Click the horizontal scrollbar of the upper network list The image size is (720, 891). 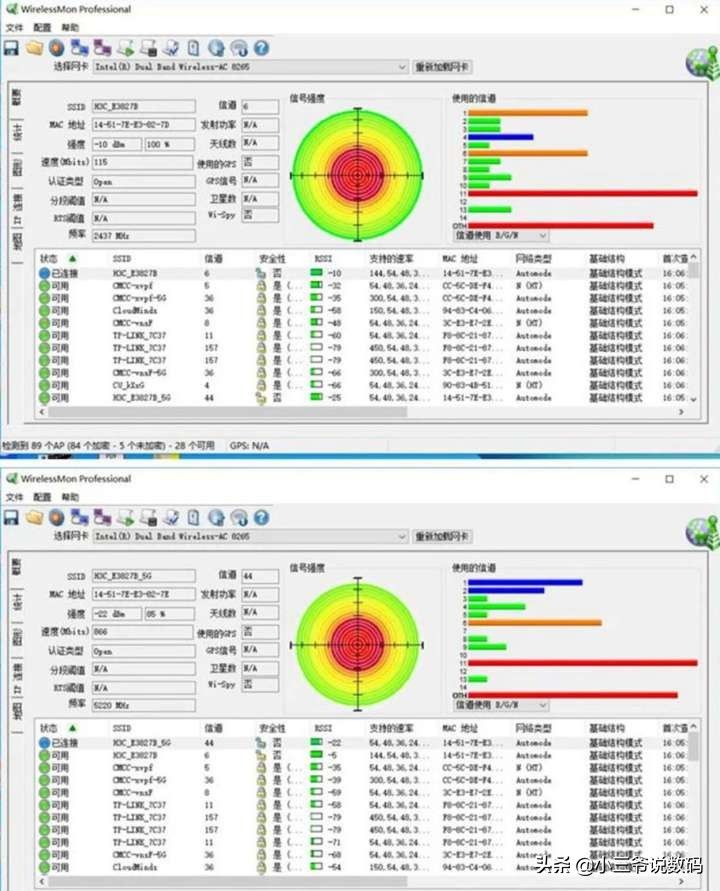[x=227, y=412]
